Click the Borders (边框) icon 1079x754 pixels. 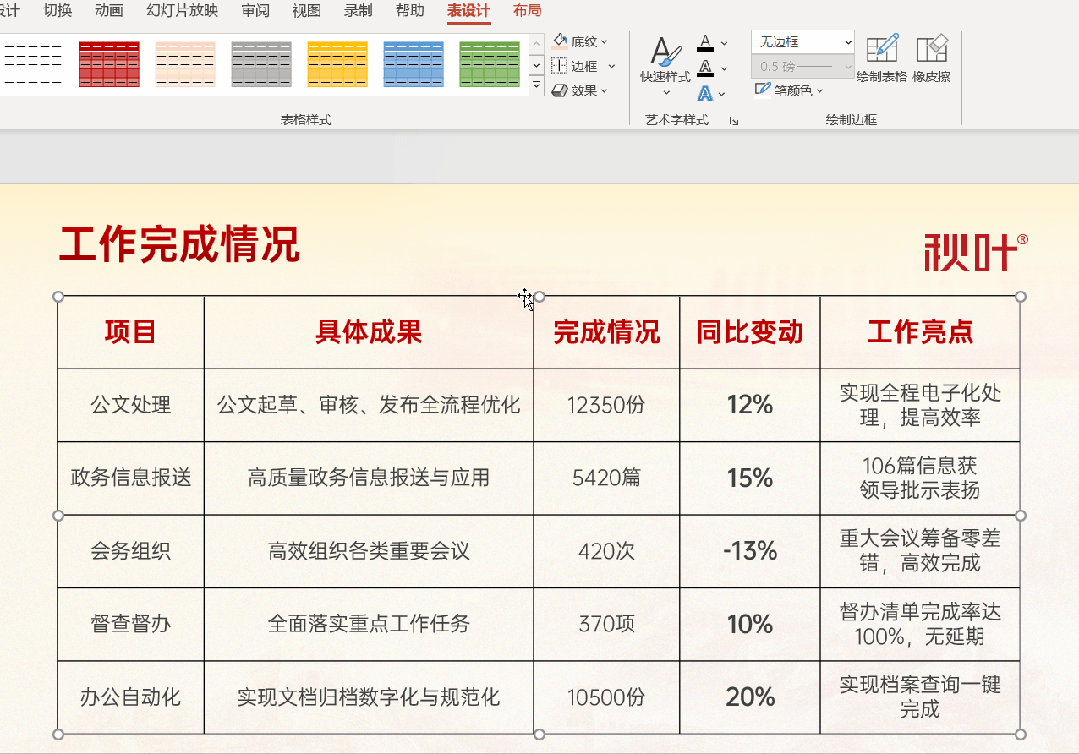coord(560,66)
